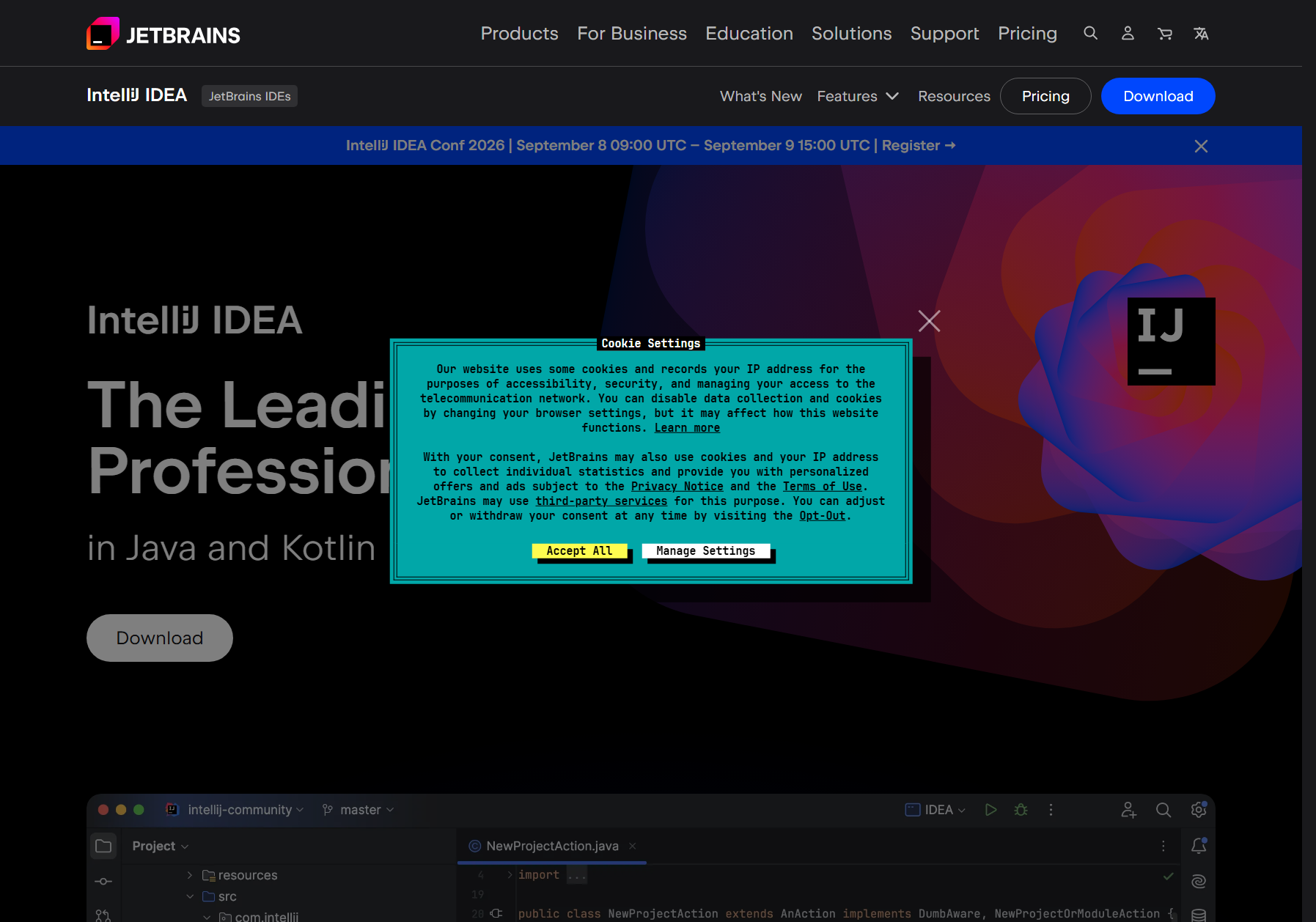Accept All cookies
This screenshot has width=1316, height=922.
point(579,550)
